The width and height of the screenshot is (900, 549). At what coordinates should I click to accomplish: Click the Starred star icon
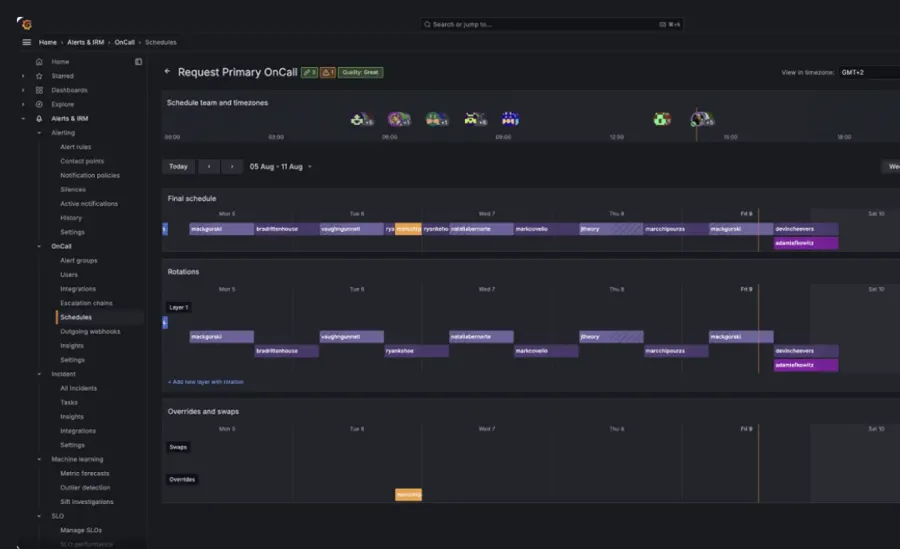pos(39,76)
